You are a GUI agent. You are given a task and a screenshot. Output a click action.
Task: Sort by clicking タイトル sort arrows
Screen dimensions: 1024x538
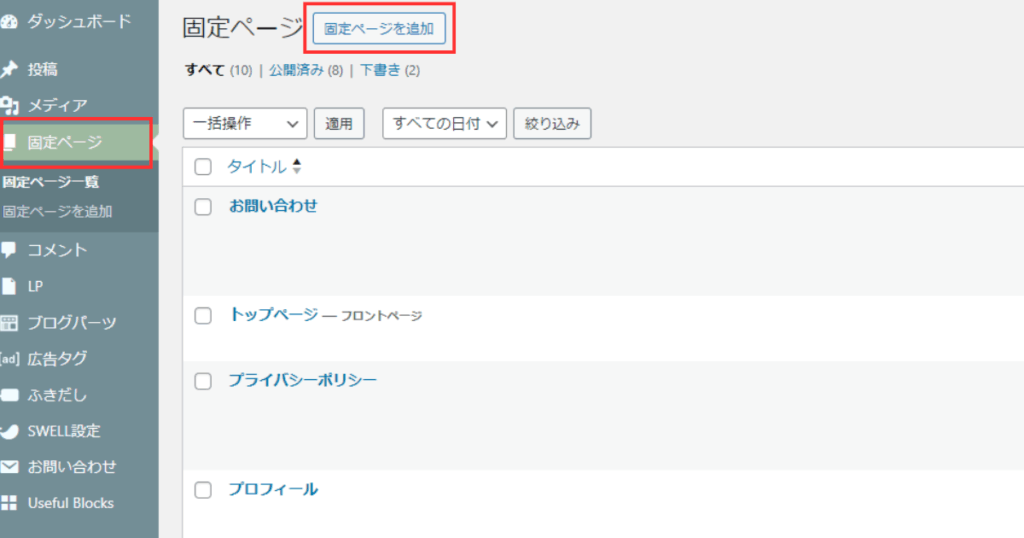297,166
